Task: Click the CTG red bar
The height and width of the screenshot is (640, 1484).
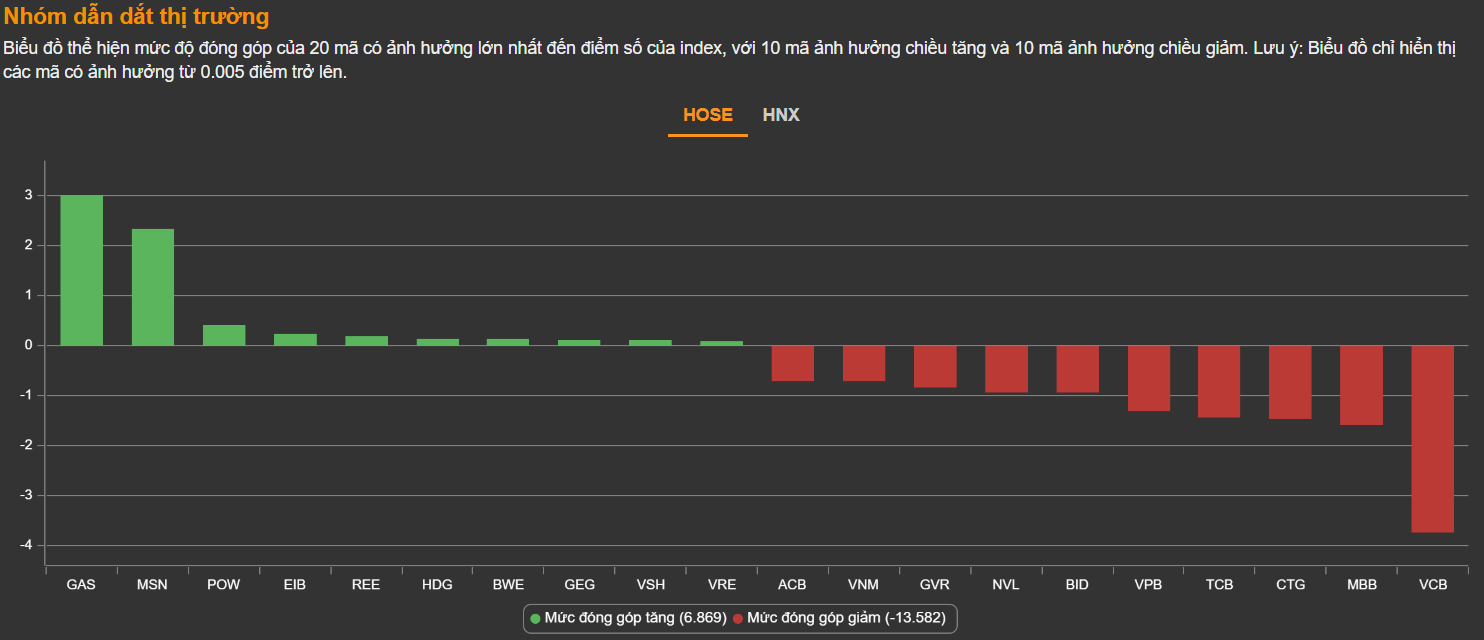Action: pos(1290,382)
